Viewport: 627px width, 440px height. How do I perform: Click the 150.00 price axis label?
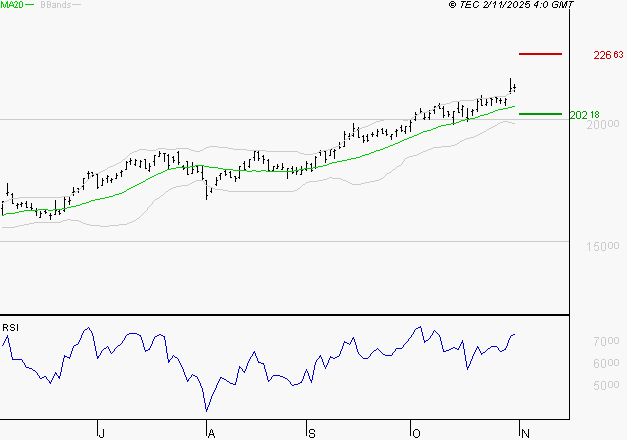[x=603, y=246]
